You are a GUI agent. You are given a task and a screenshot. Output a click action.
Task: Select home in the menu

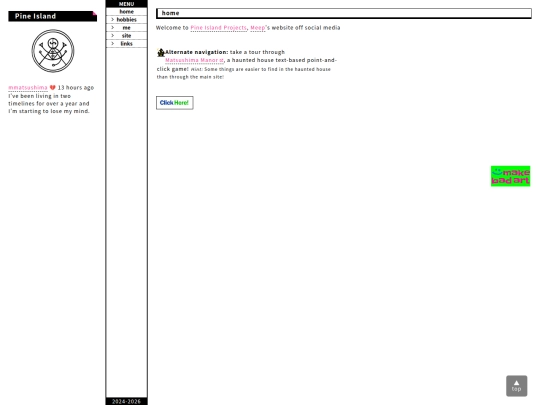pos(126,12)
